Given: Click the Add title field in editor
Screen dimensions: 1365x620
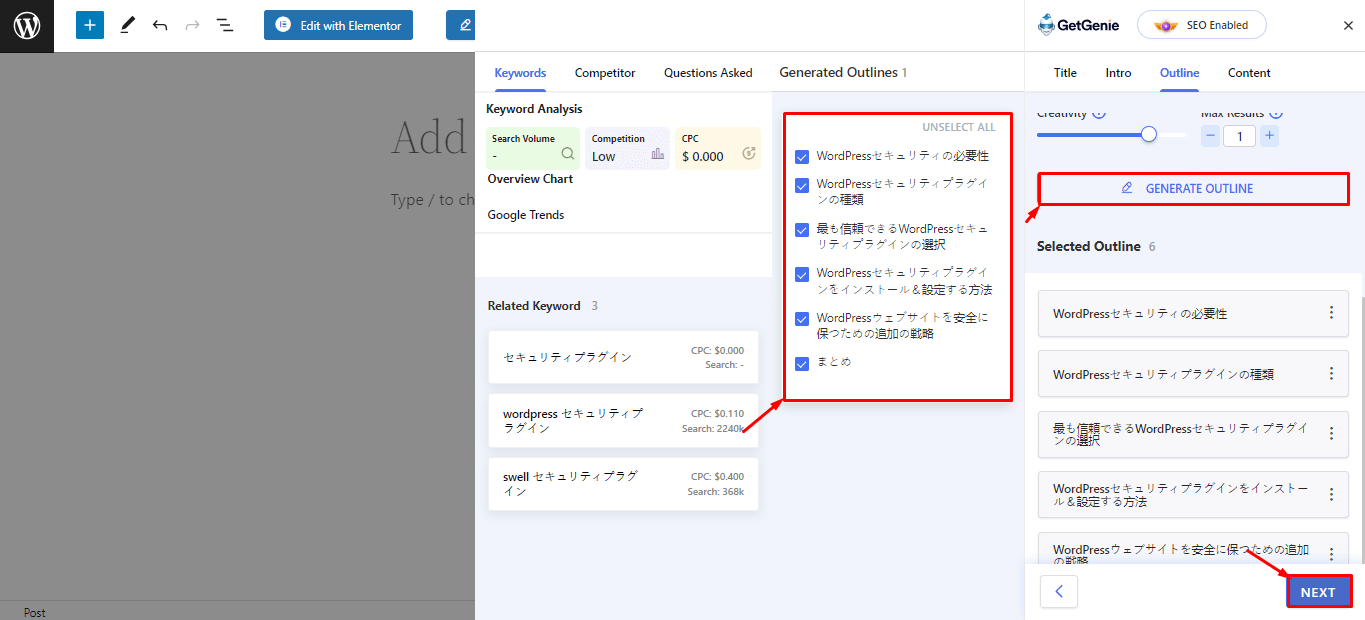Looking at the screenshot, I should 432,137.
